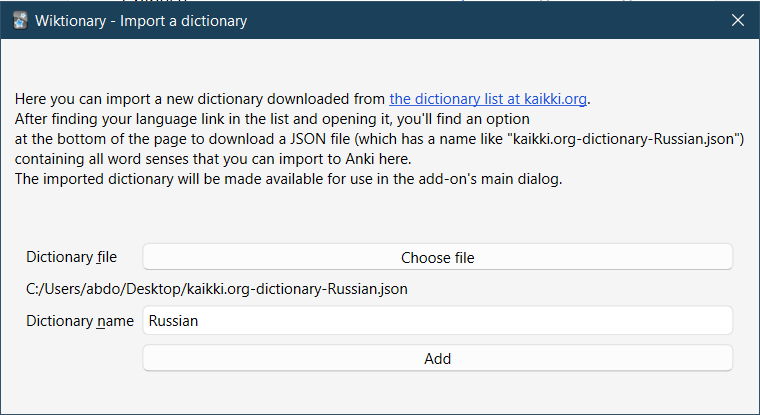Click the Dictionary file label
The width and height of the screenshot is (760, 415).
[71, 257]
